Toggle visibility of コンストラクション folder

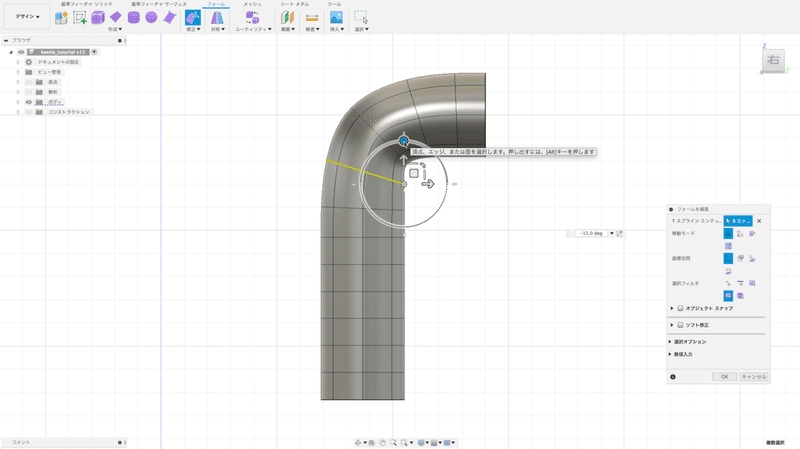pyautogui.click(x=29, y=112)
